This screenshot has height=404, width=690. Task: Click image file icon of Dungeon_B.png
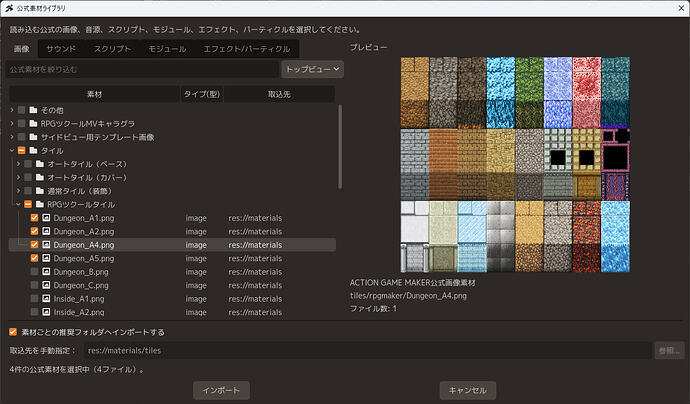pos(46,272)
